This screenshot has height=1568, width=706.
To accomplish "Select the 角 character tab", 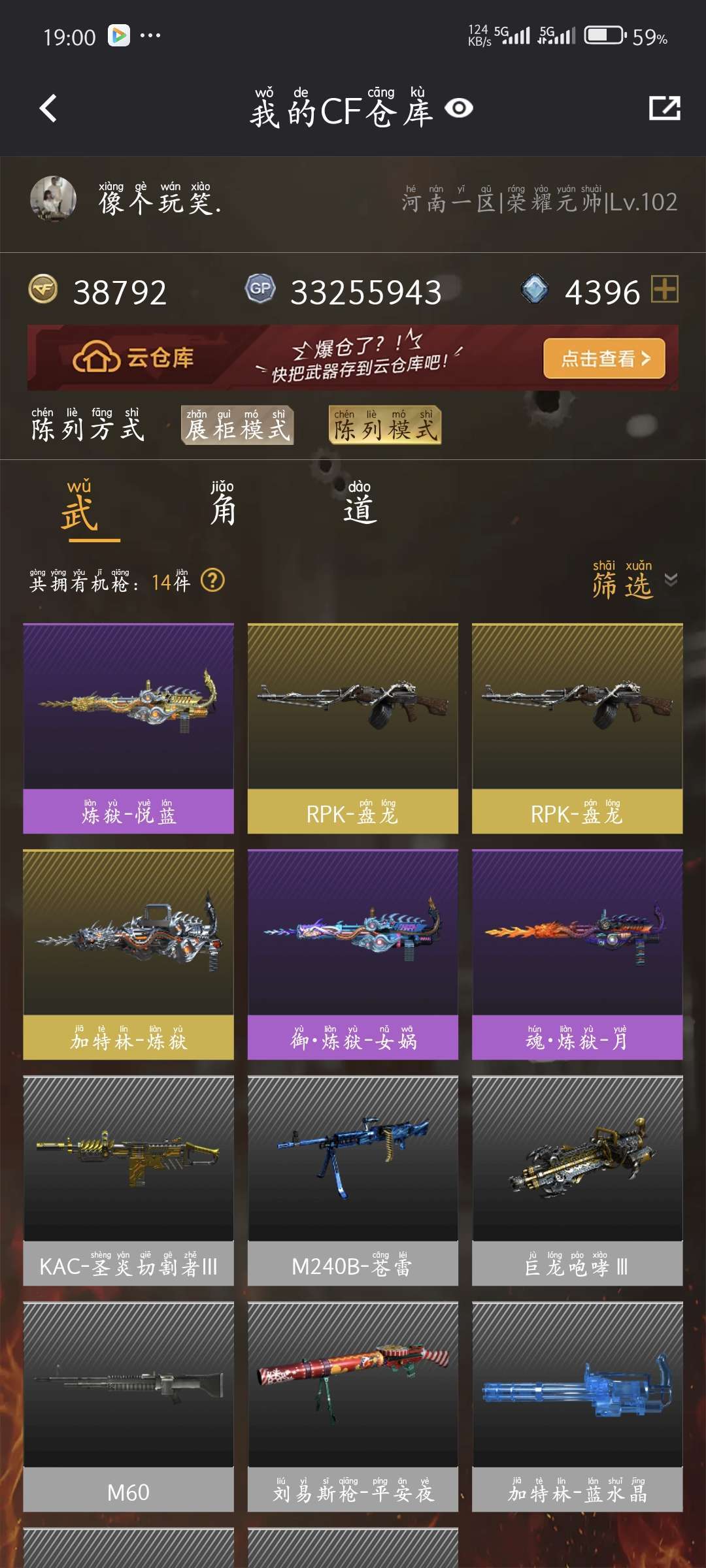I will [223, 504].
